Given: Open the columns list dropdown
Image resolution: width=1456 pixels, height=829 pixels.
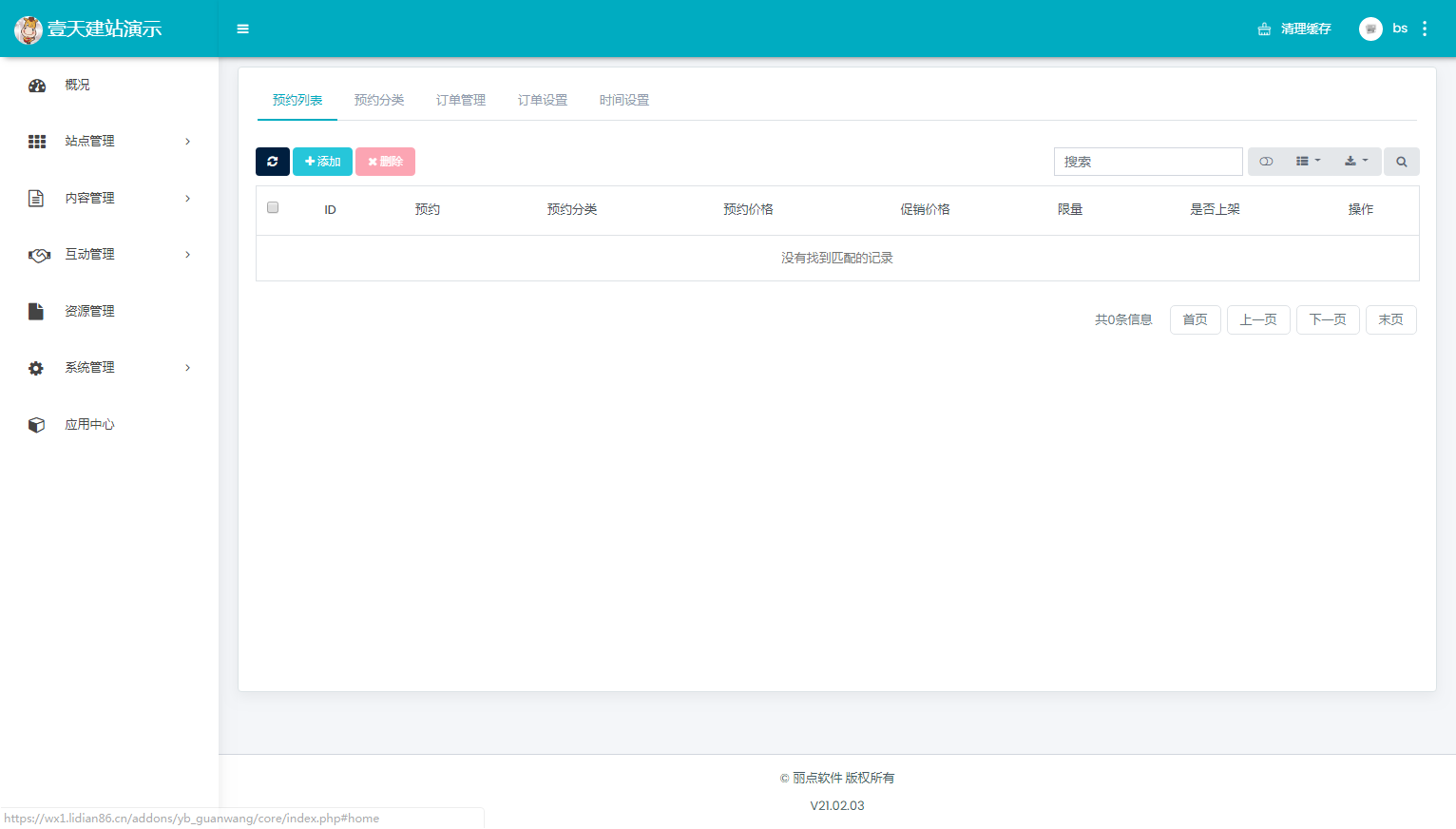Looking at the screenshot, I should 1309,162.
